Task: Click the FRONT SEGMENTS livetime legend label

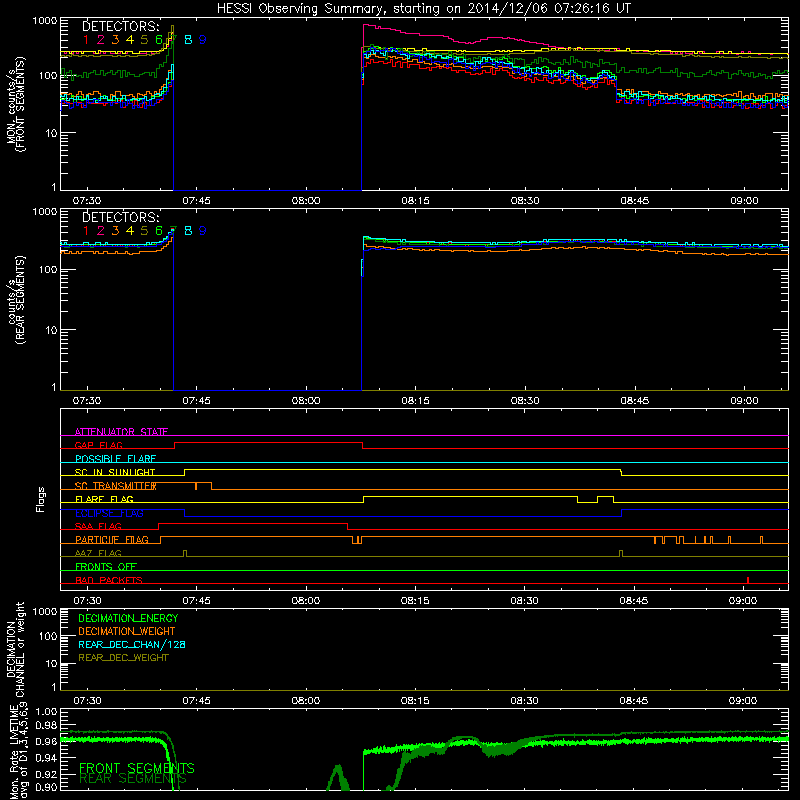Action: point(137,768)
